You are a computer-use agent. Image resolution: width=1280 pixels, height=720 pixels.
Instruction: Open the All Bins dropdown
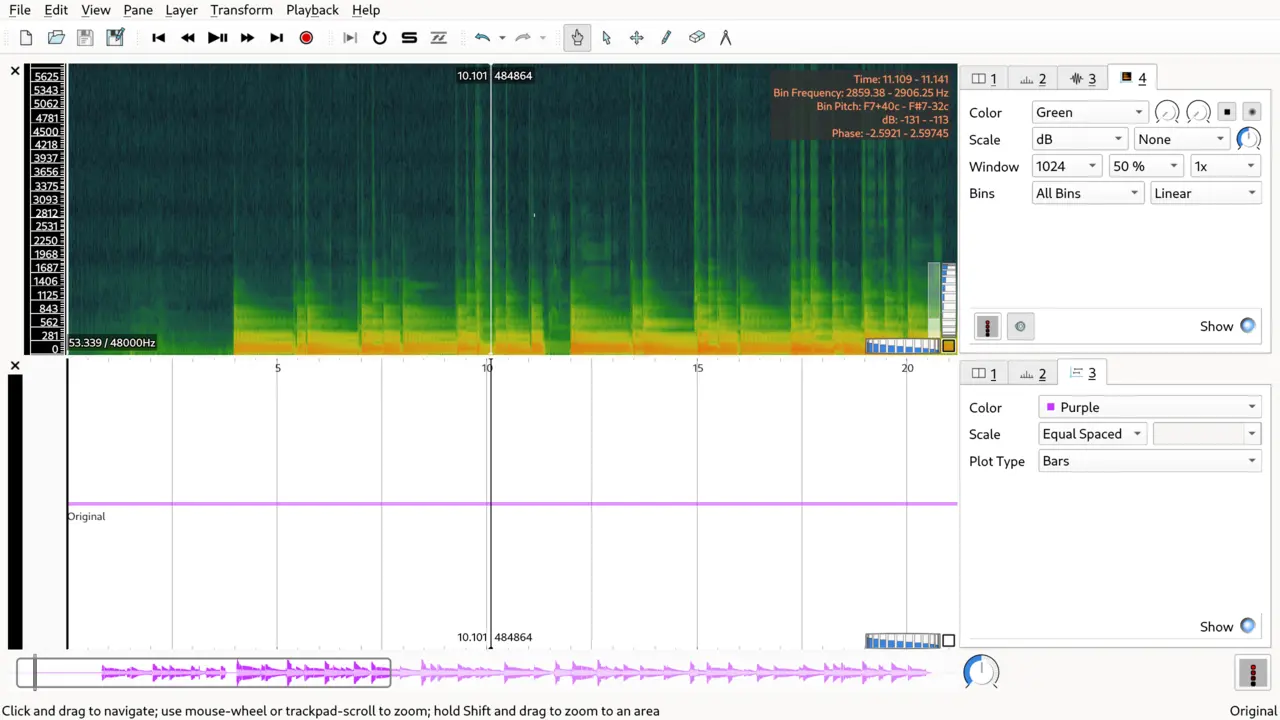(1087, 194)
